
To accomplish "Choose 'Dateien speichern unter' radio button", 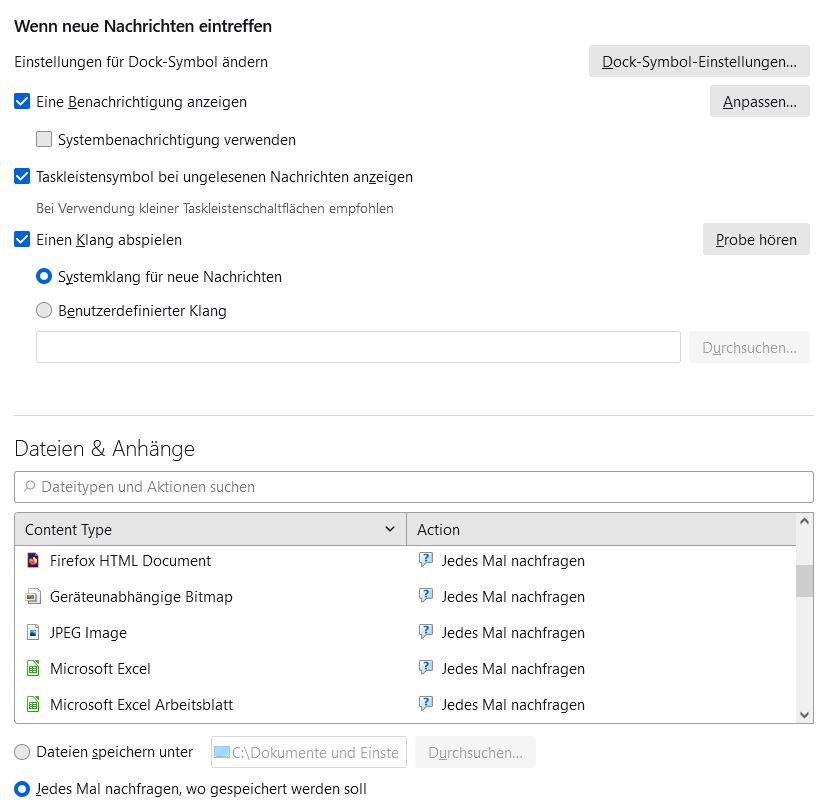I will click(22, 752).
